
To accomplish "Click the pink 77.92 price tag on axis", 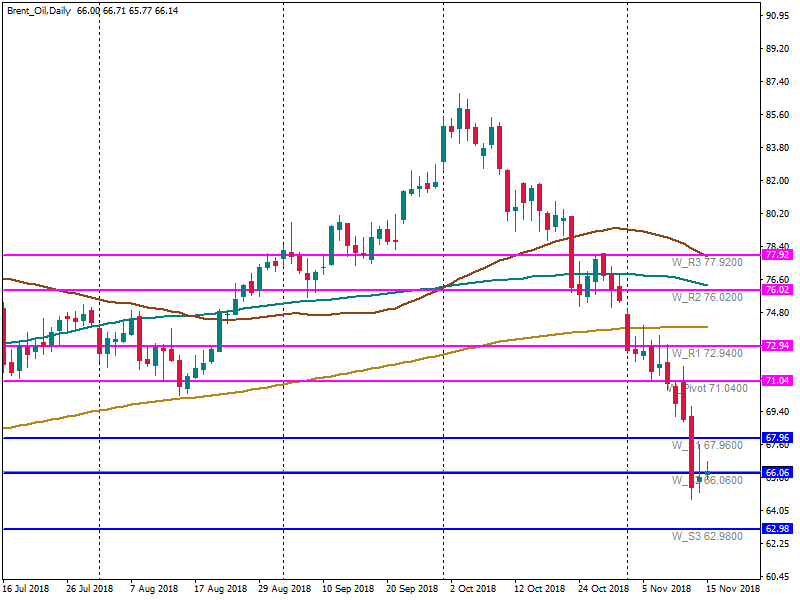I will (x=777, y=256).
